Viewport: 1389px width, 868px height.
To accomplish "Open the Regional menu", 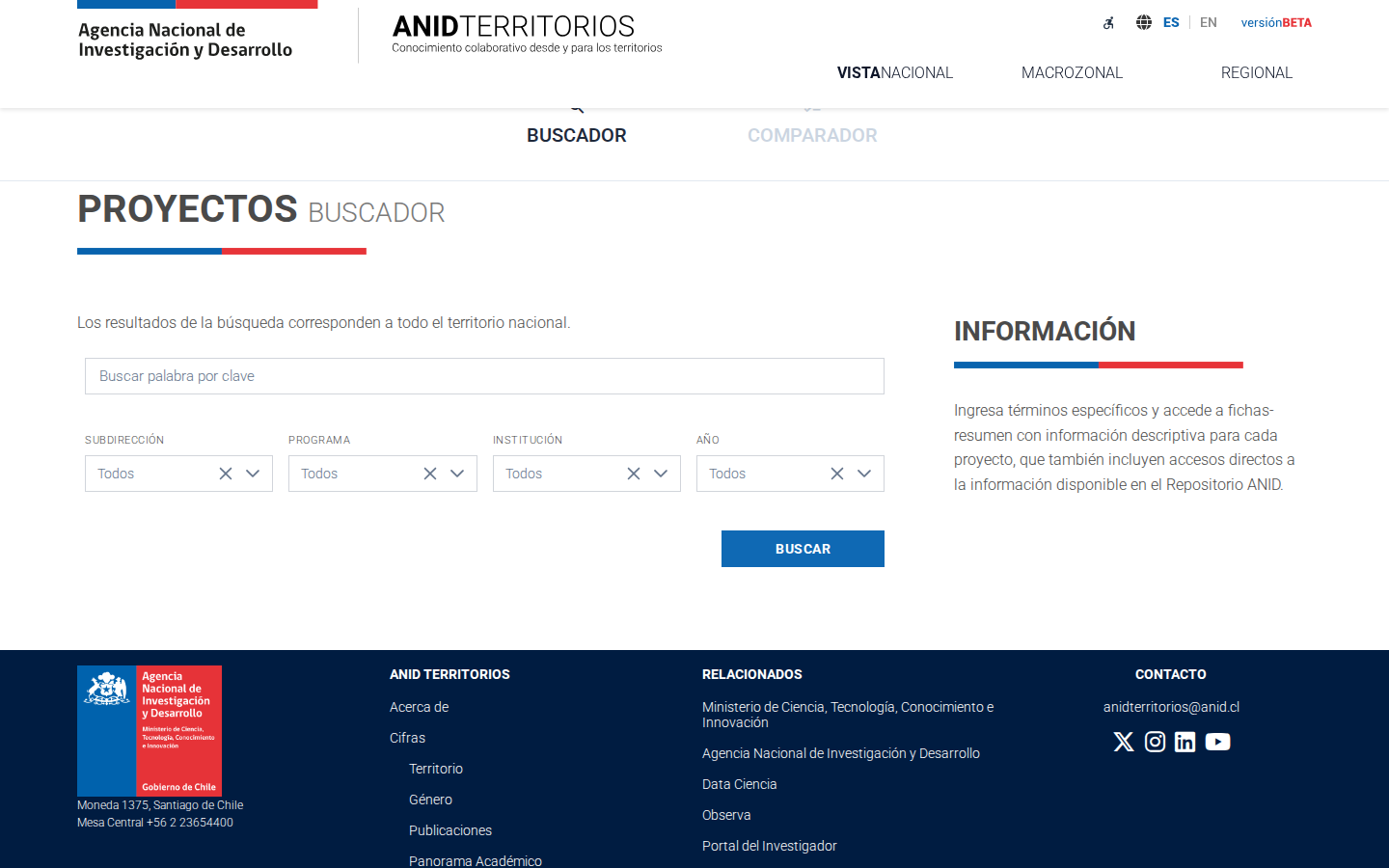I will click(x=1257, y=73).
